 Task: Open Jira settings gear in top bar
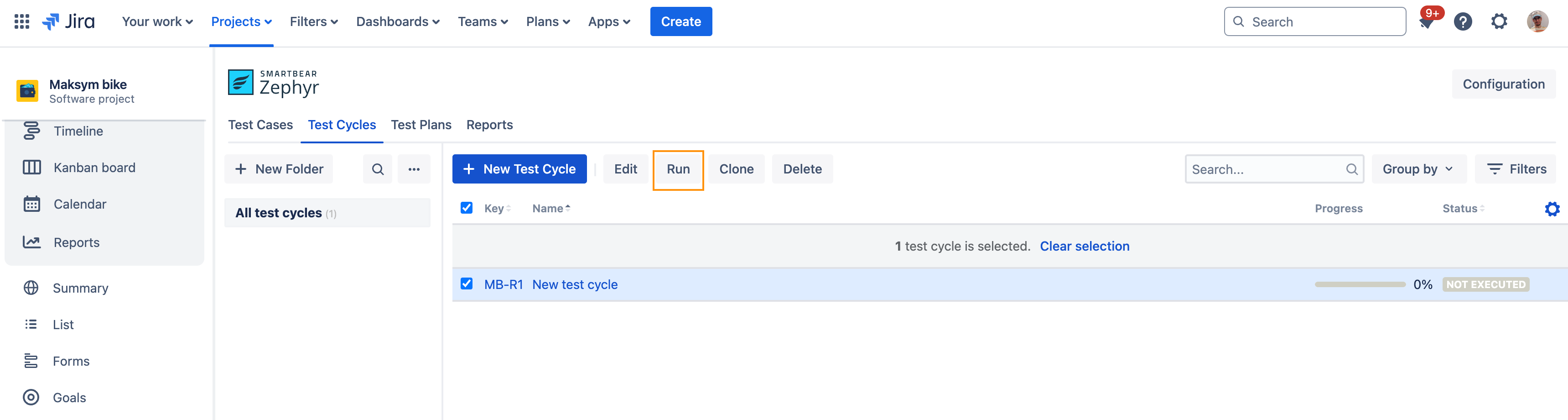click(1499, 22)
